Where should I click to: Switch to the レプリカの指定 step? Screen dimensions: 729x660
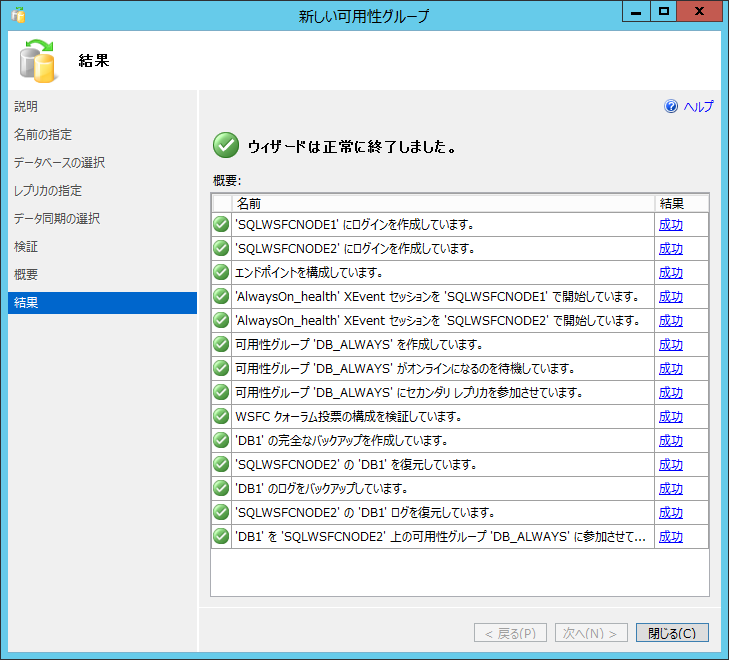coord(48,191)
